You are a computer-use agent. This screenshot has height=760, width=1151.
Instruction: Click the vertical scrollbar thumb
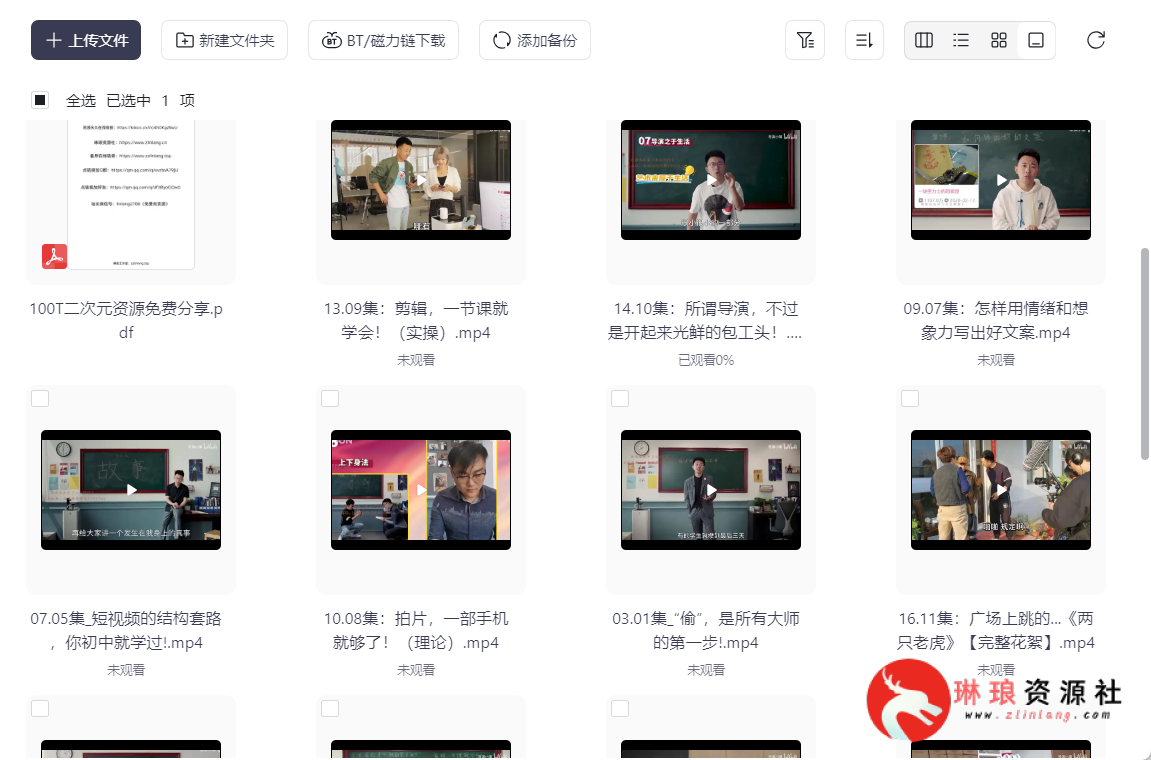(x=1144, y=354)
